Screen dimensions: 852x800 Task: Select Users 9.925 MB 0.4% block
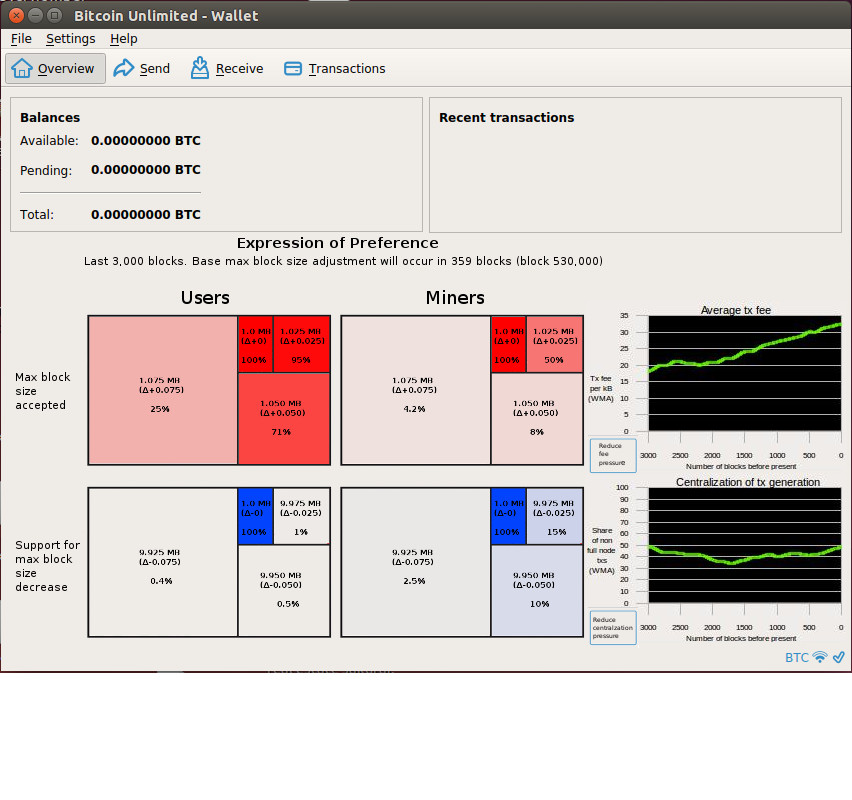162,562
